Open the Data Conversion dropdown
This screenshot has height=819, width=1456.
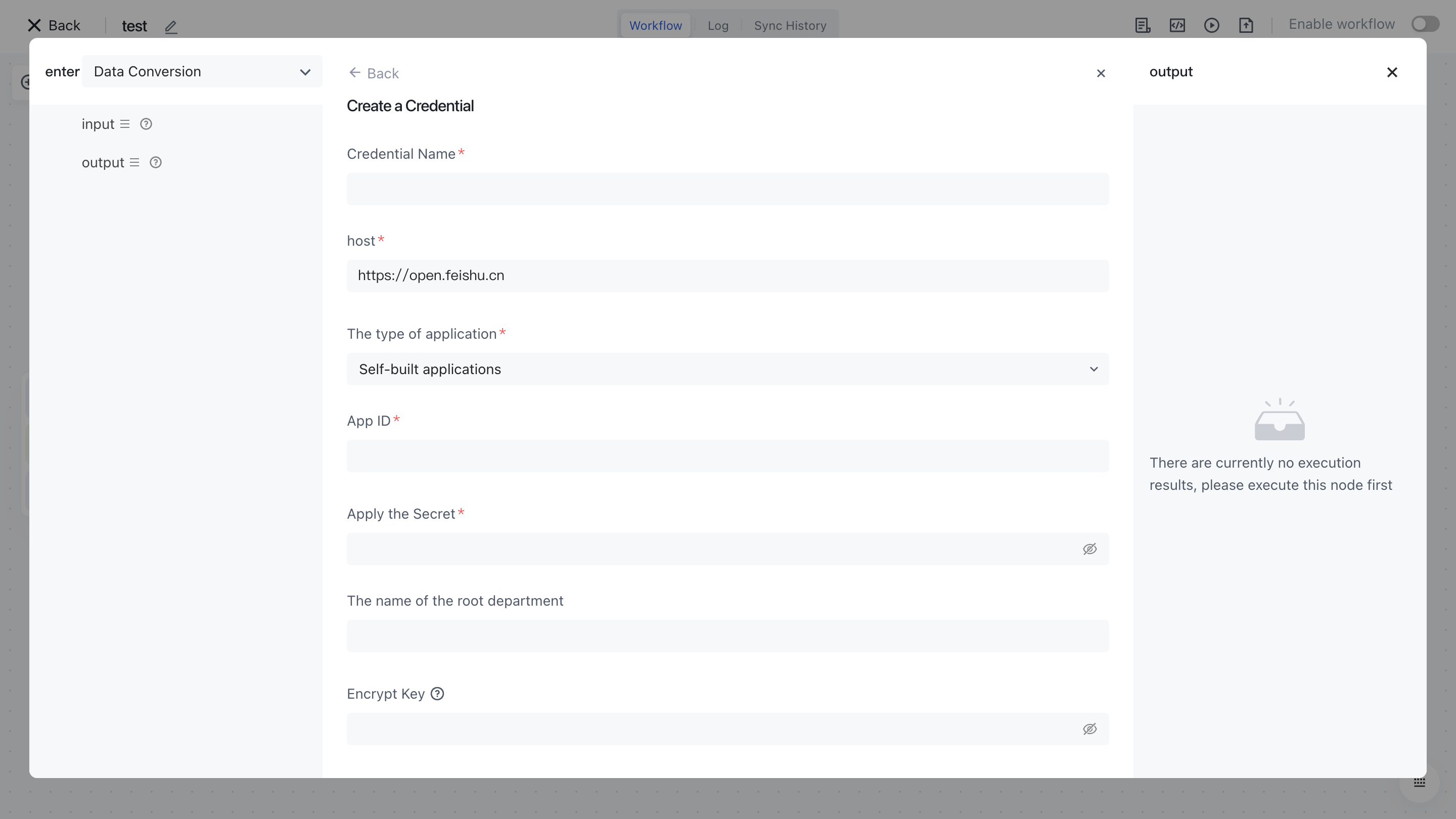click(202, 72)
